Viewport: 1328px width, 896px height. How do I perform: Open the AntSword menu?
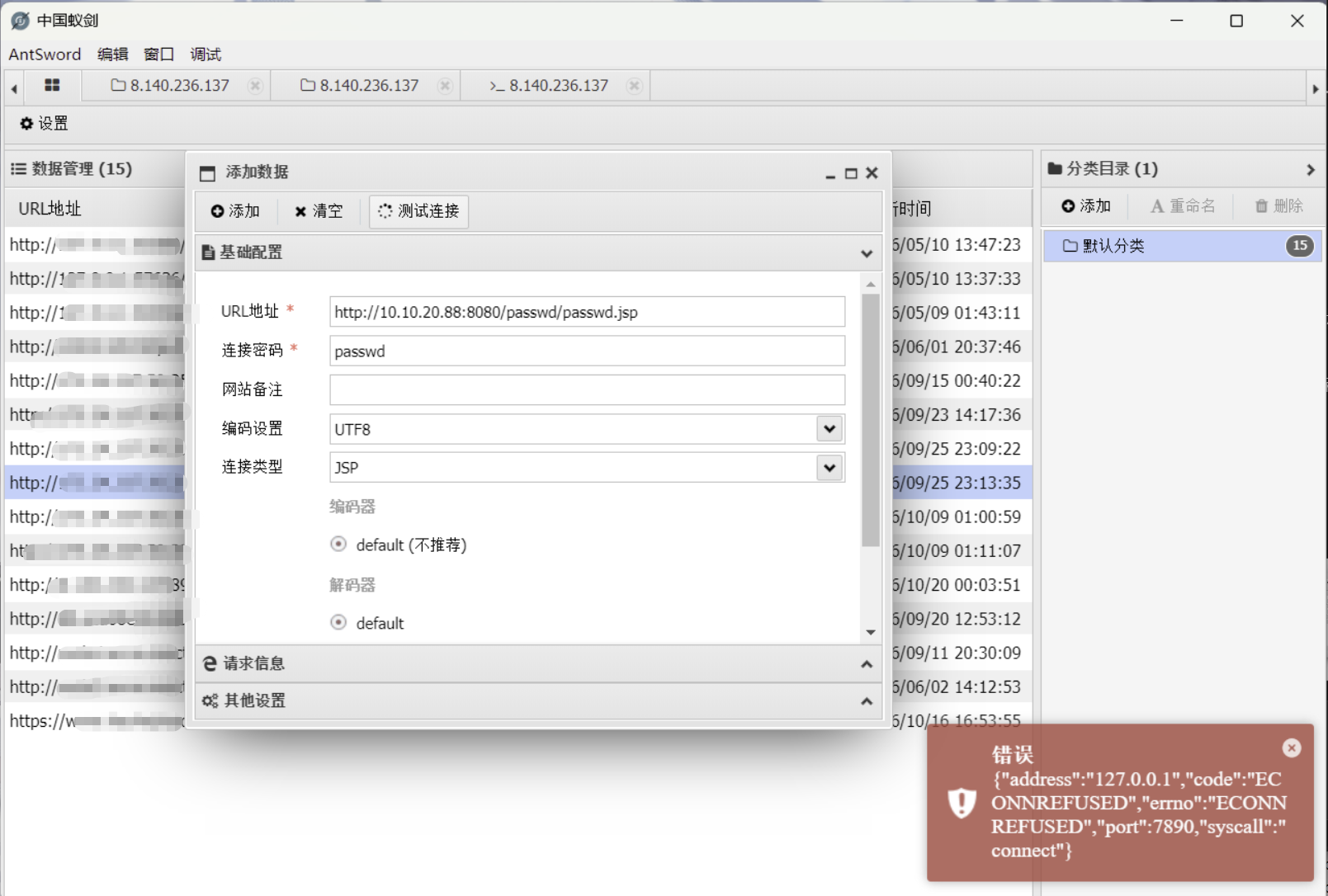pyautogui.click(x=45, y=54)
